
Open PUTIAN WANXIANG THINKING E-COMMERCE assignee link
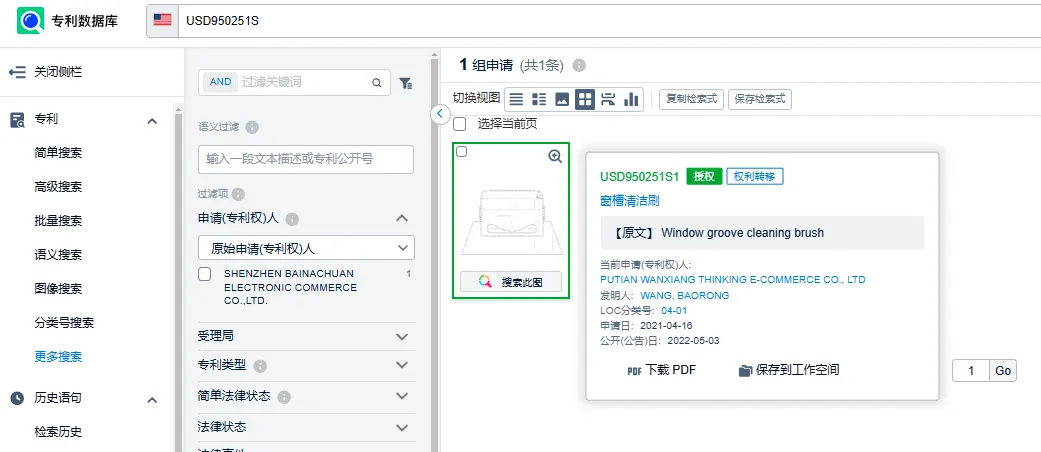732,280
